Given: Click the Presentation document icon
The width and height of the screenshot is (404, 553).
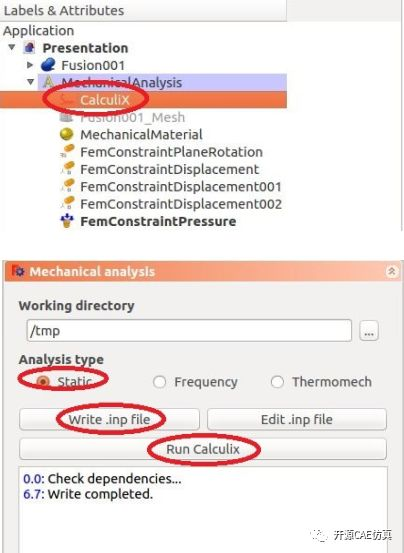Looking at the screenshot, I should (30, 48).
